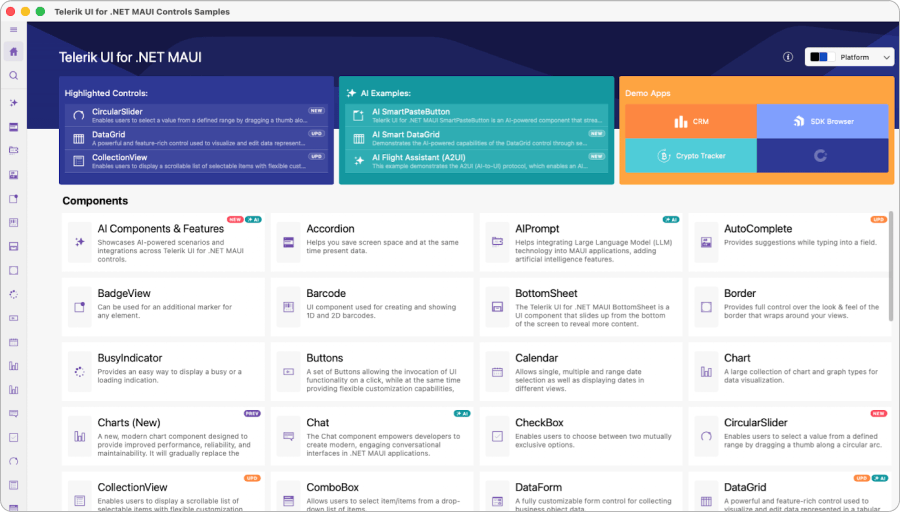Open the Chart component card
Viewport: 900px width, 512px height.
click(x=789, y=371)
